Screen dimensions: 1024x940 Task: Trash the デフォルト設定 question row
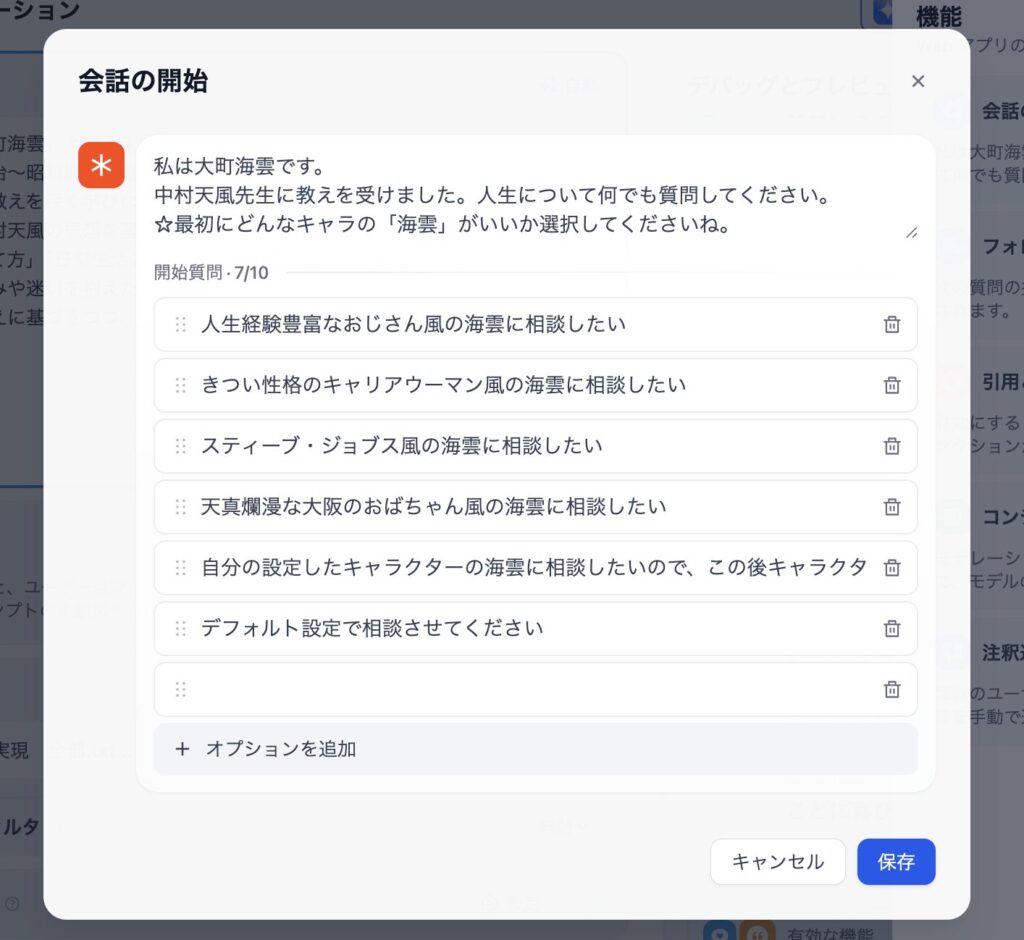[x=891, y=628]
